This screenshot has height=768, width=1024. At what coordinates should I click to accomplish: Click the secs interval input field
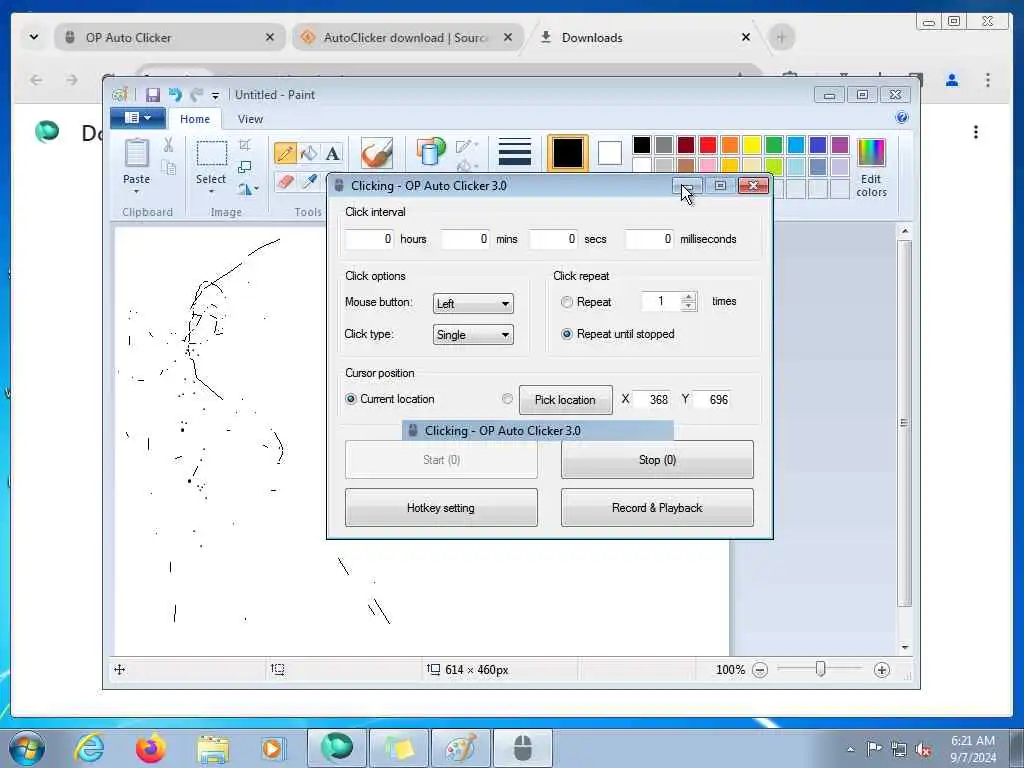(554, 239)
